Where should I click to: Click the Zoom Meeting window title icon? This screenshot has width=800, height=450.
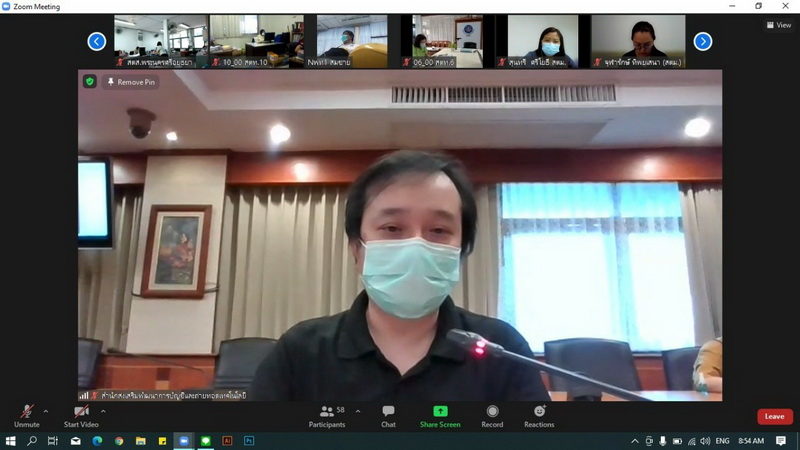pos(6,6)
